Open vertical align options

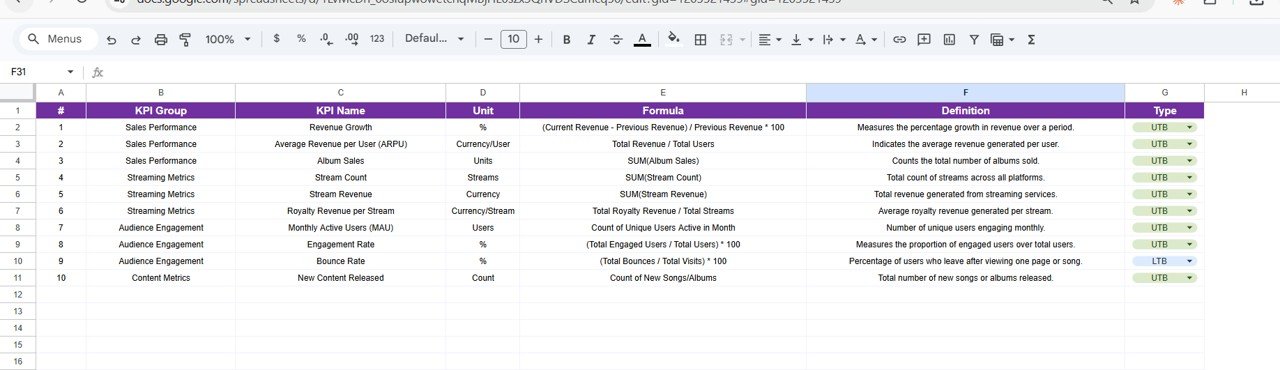(x=801, y=39)
